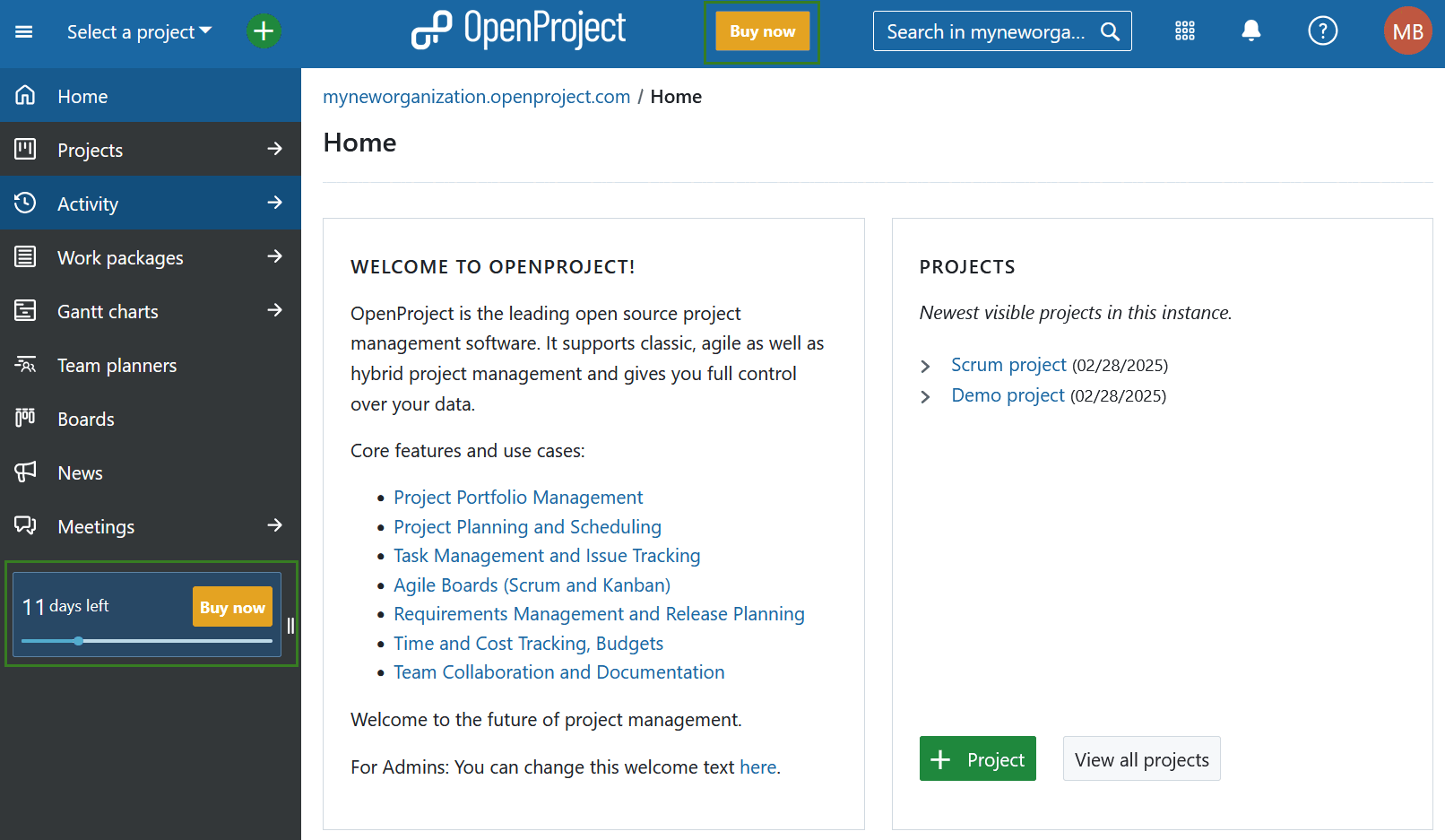The image size is (1445, 840).
Task: Click the OpenProject logo
Action: (x=518, y=30)
